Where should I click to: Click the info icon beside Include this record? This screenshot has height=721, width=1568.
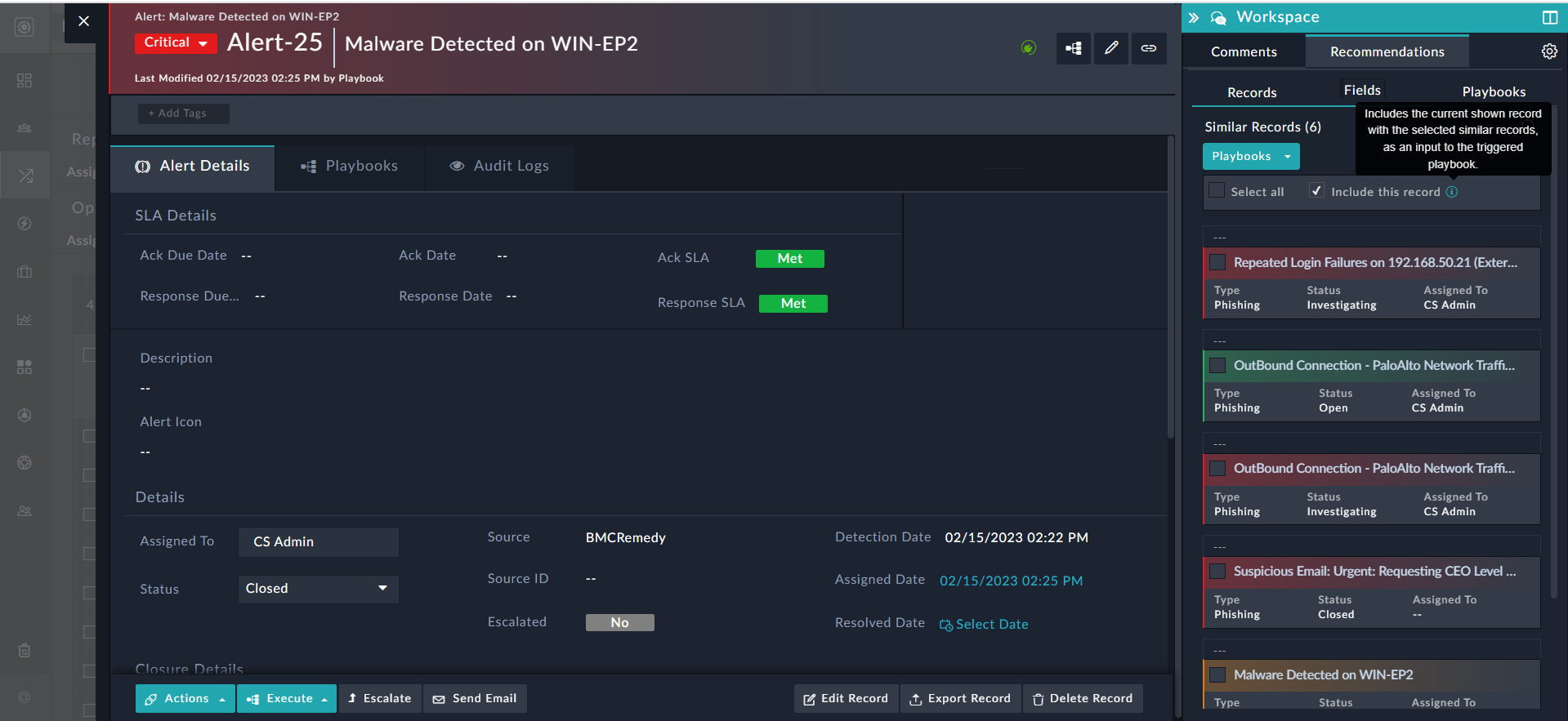(1452, 192)
